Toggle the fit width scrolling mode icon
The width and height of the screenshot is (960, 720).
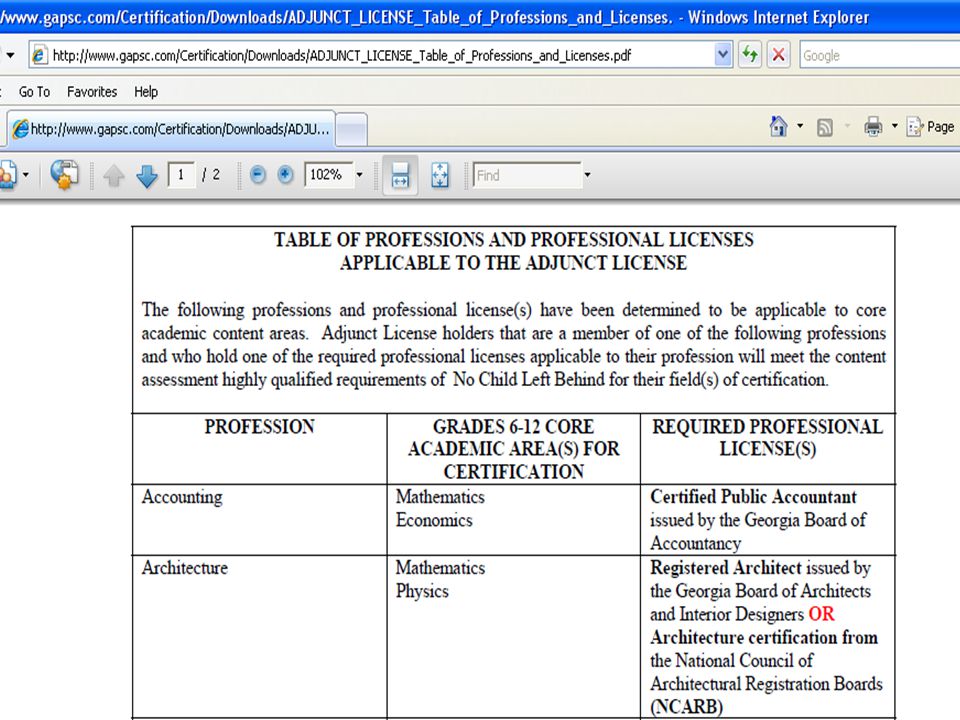tap(400, 175)
